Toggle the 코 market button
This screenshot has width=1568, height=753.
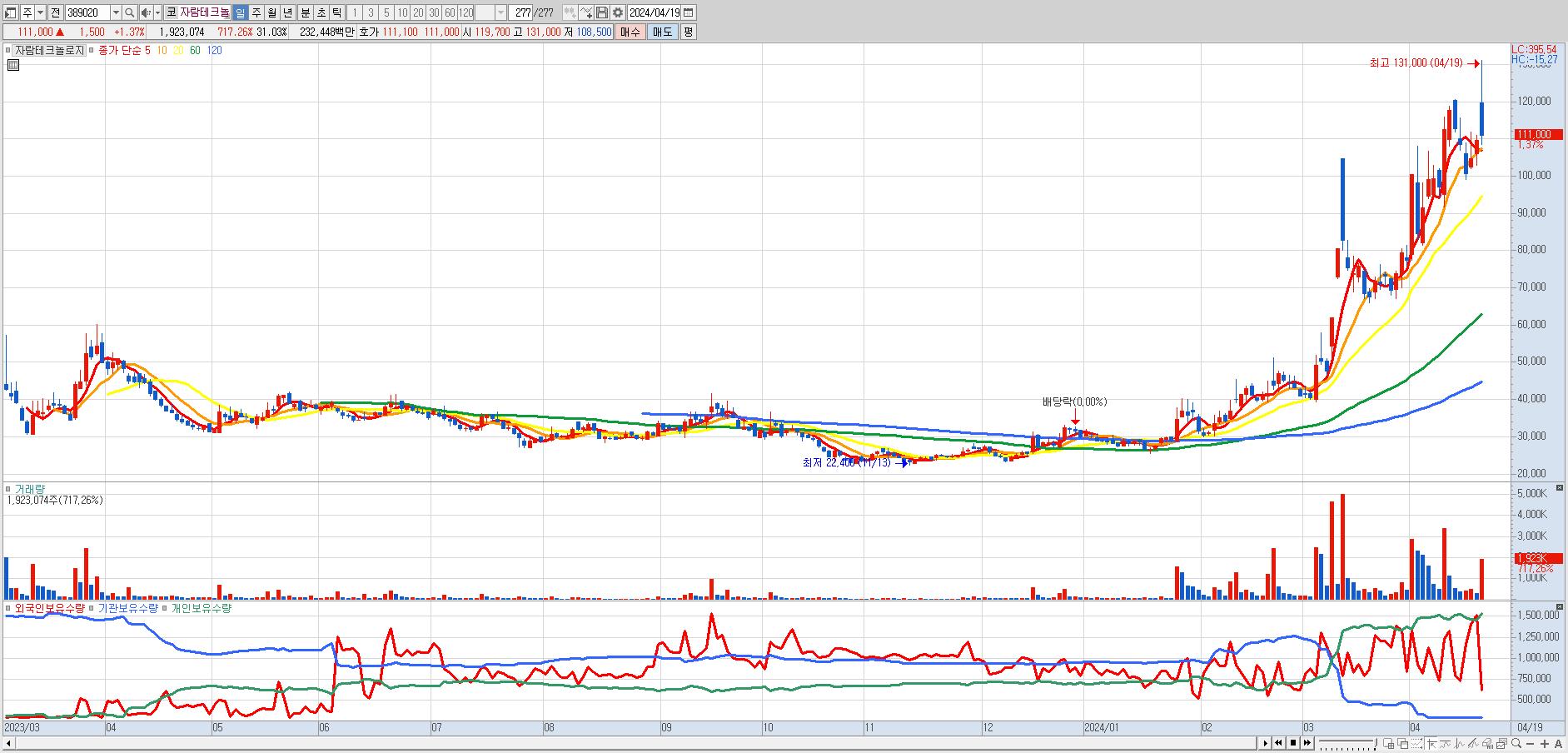pos(171,12)
